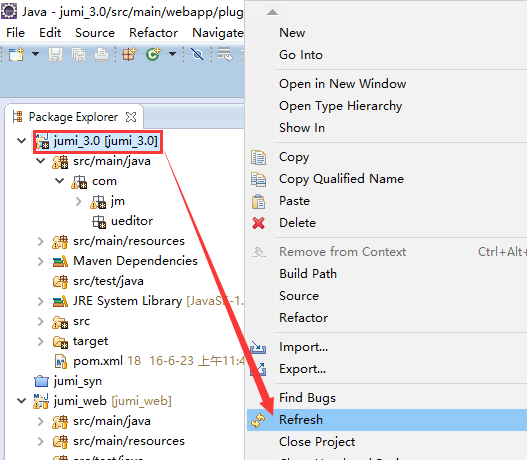
Task: Select the jumi_syn closed project
Action: tap(78, 381)
